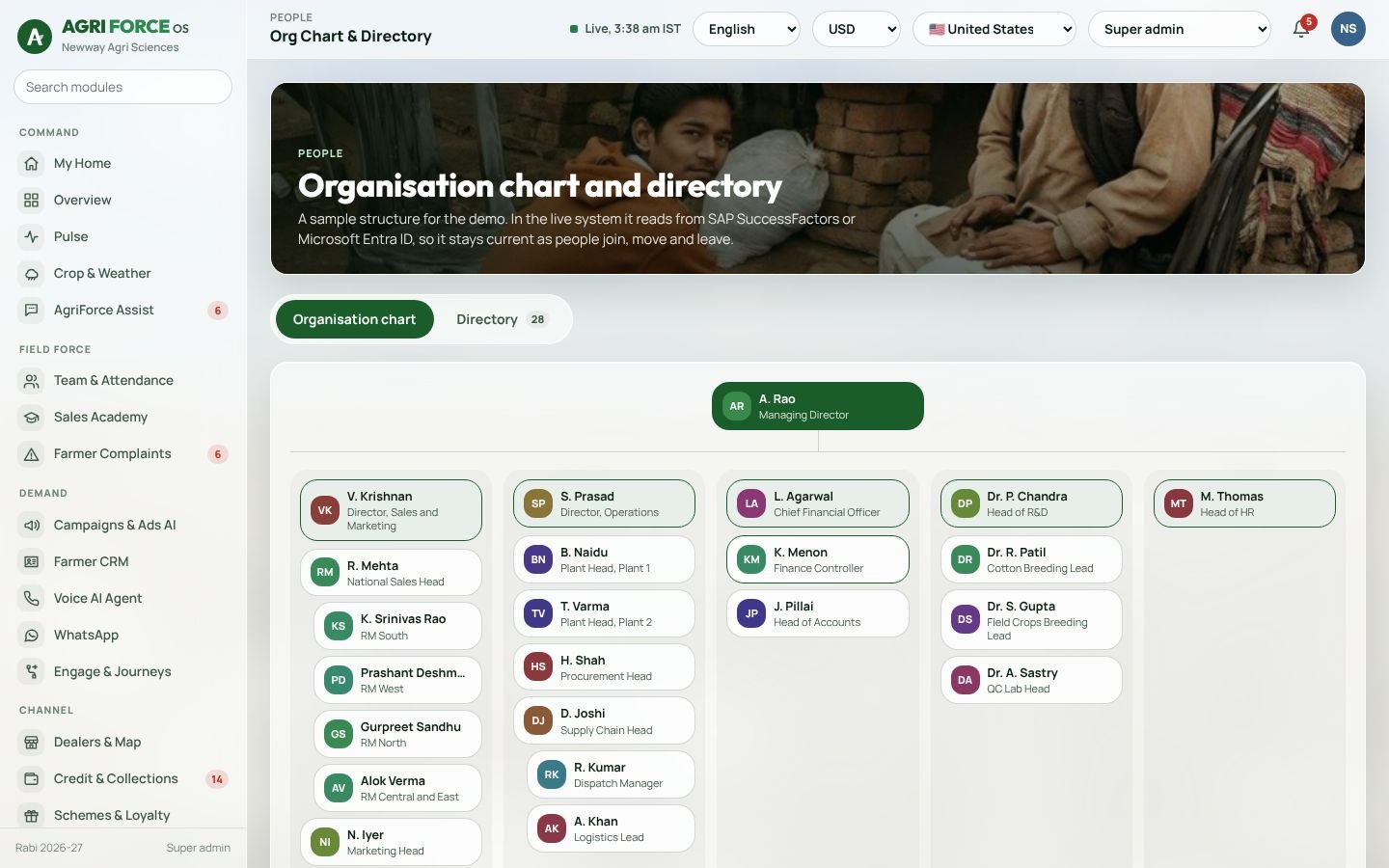This screenshot has width=1389, height=868.
Task: Click the MT avatar of M. Thomas
Action: 1179,503
